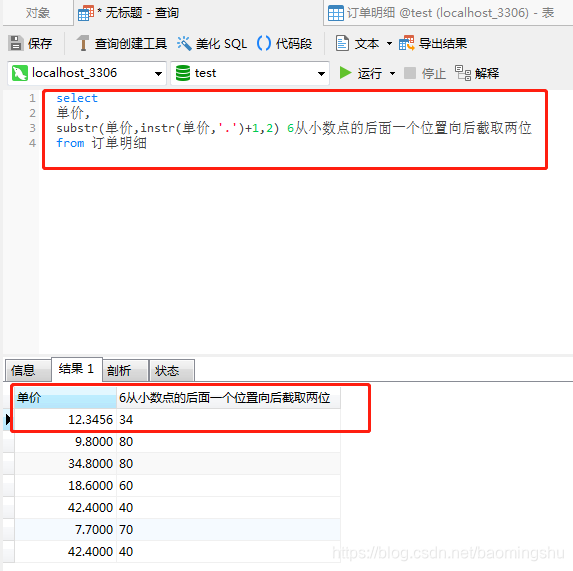Click the green test database icon
The image size is (573, 571).
click(x=183, y=73)
